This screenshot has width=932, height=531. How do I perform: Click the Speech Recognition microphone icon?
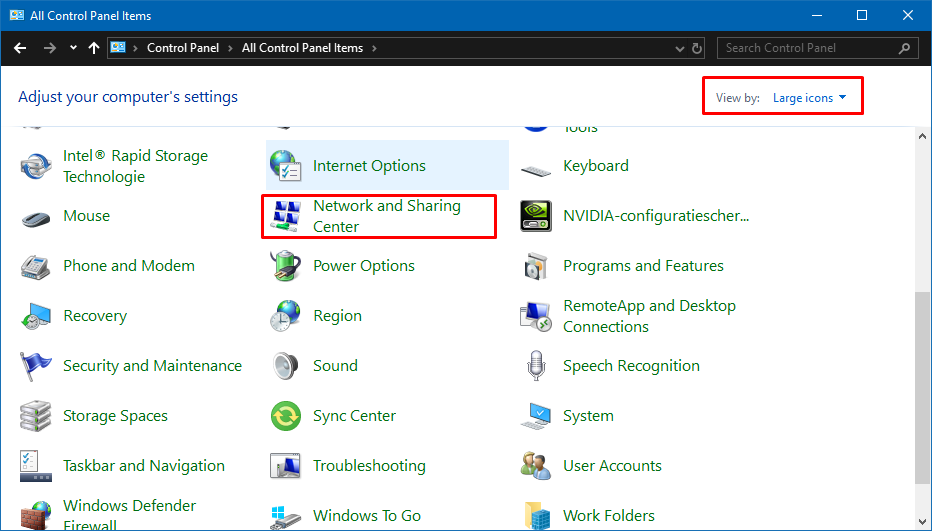536,365
